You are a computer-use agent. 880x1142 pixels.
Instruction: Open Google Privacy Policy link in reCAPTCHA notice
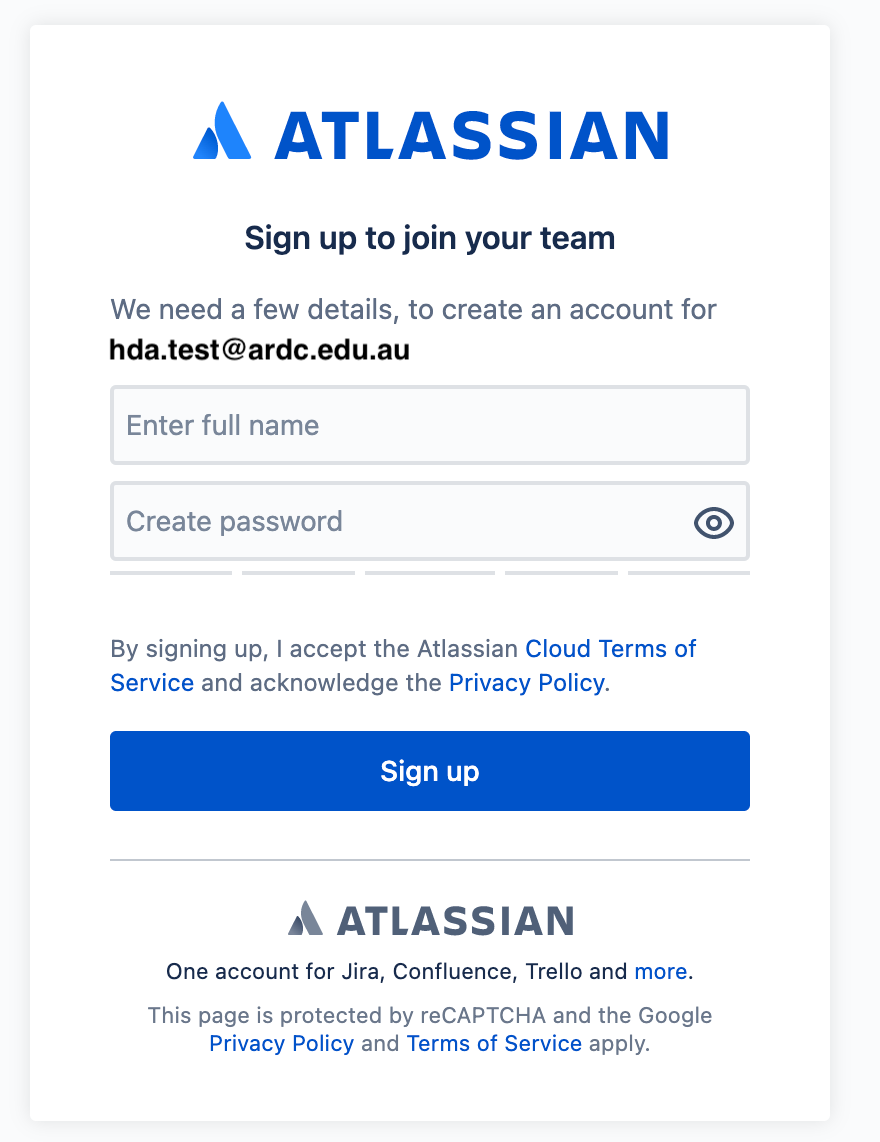tap(282, 1044)
